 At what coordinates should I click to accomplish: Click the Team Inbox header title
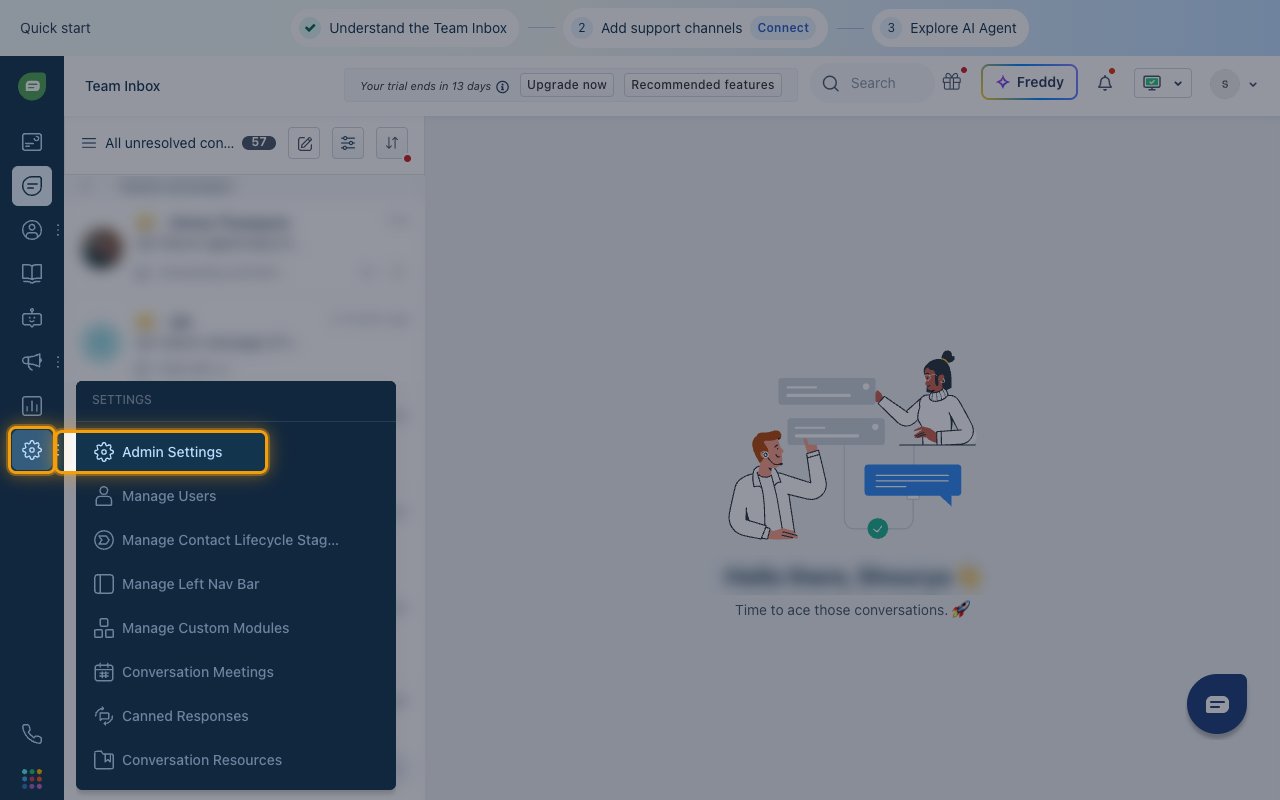click(123, 86)
